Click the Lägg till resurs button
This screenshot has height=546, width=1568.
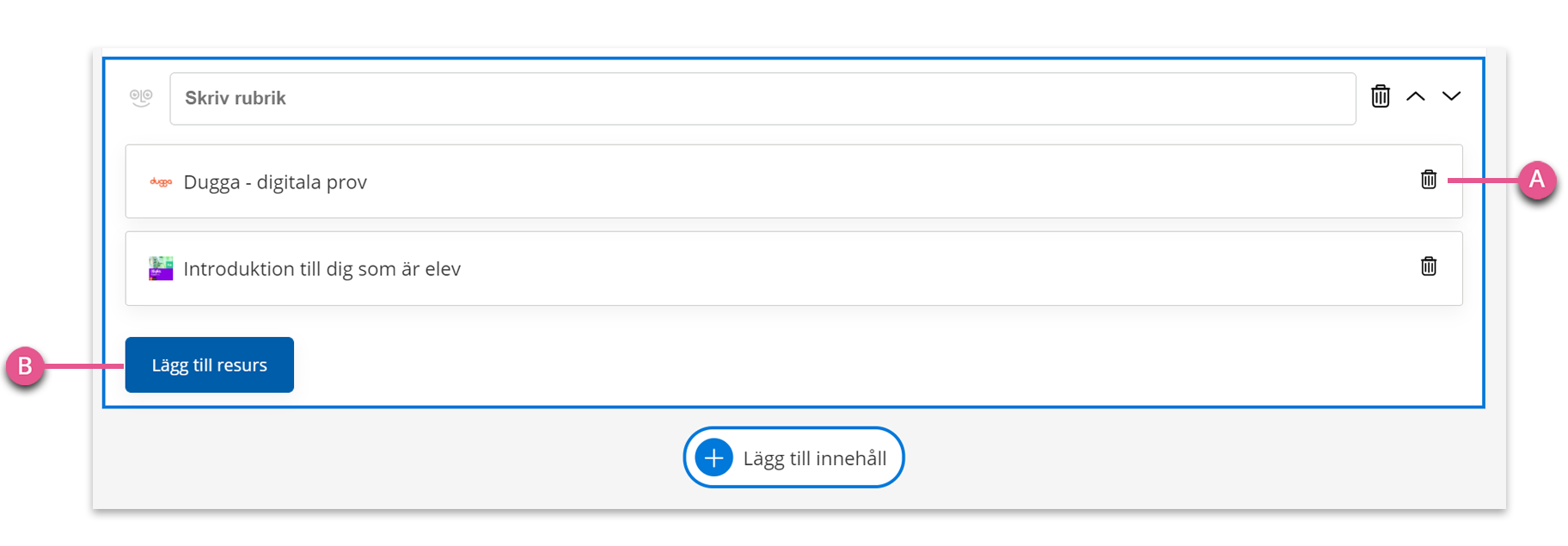click(x=210, y=365)
